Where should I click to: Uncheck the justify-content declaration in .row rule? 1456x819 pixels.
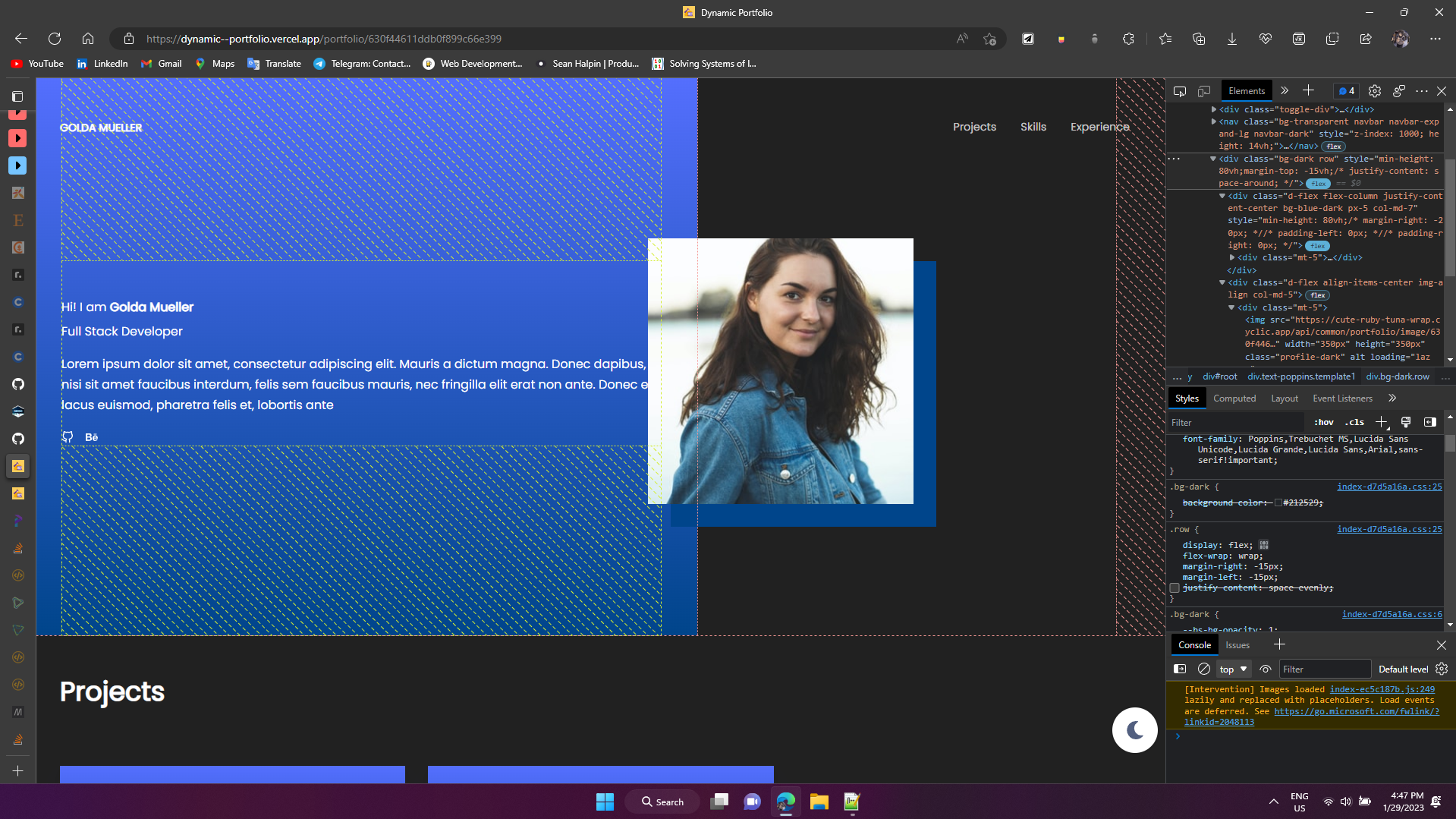point(1175,587)
